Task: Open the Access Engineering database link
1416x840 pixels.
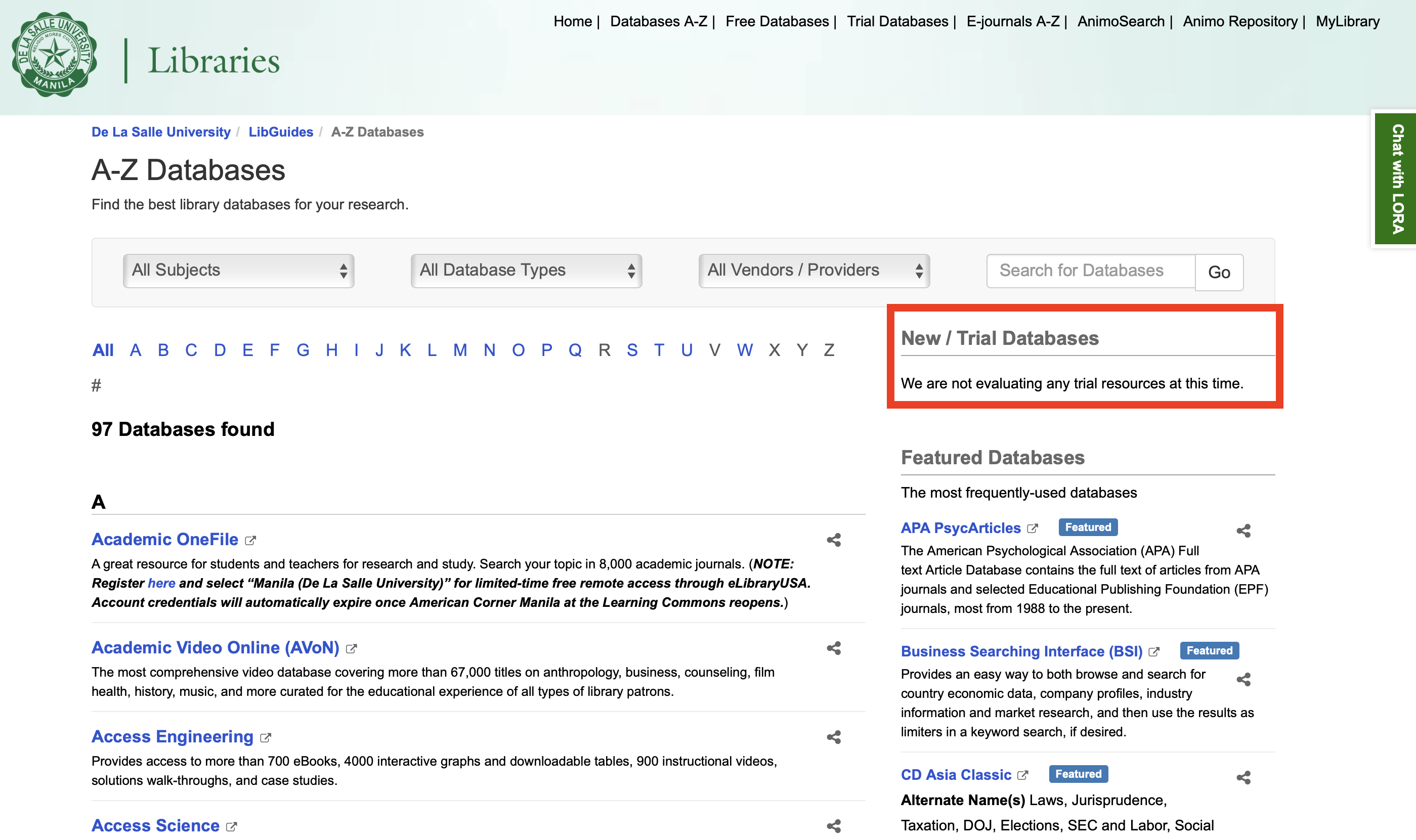Action: [x=172, y=736]
